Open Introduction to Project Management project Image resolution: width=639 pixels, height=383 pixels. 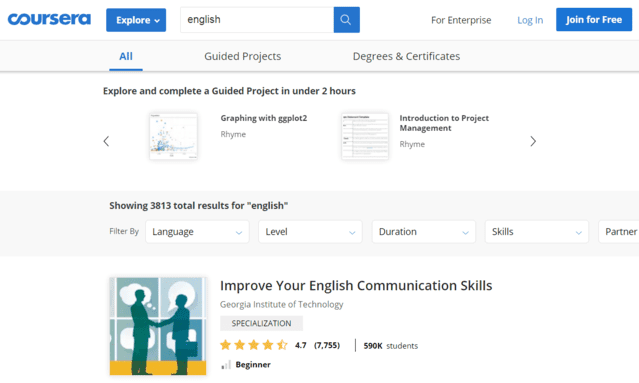tap(444, 123)
